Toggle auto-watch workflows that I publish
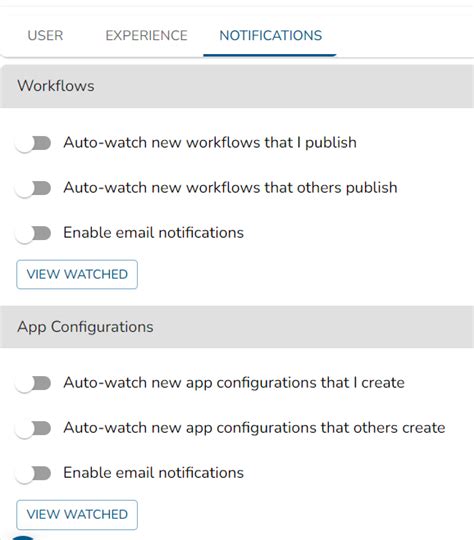 click(x=33, y=143)
